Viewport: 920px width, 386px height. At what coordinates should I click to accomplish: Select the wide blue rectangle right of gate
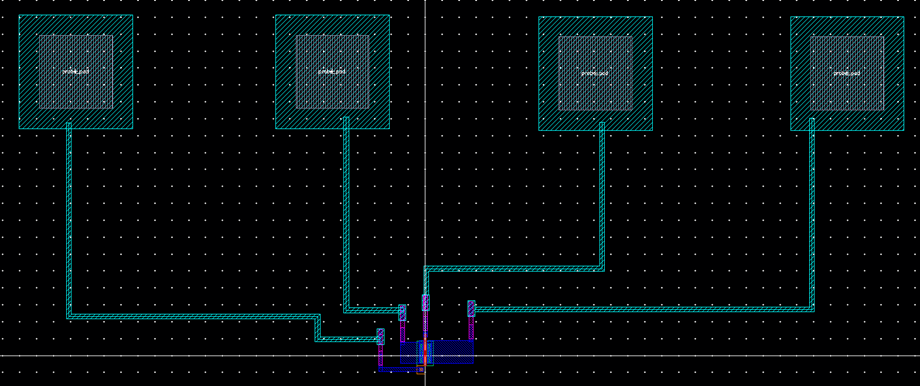click(x=452, y=352)
